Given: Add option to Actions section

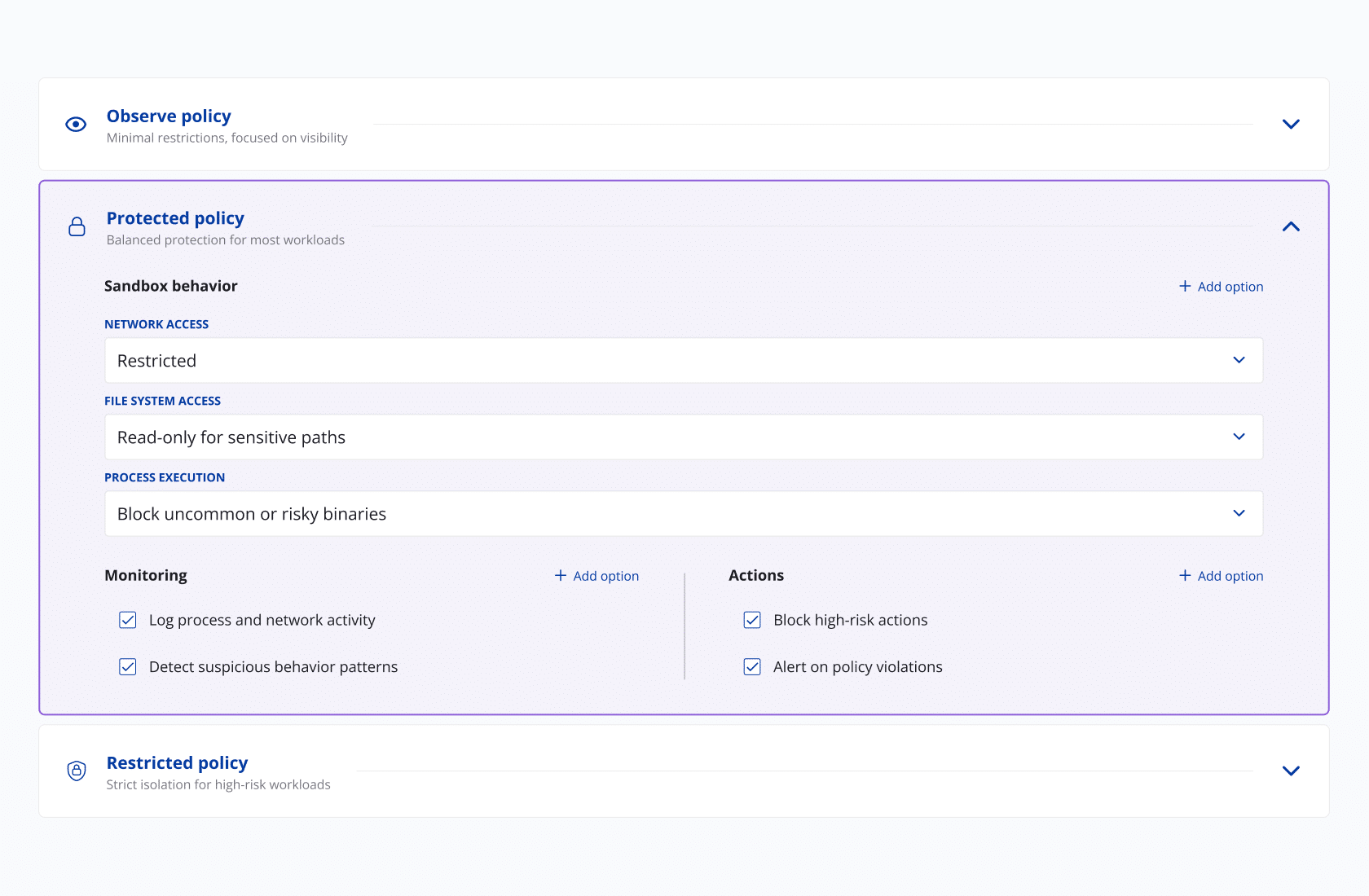Looking at the screenshot, I should coord(1221,576).
